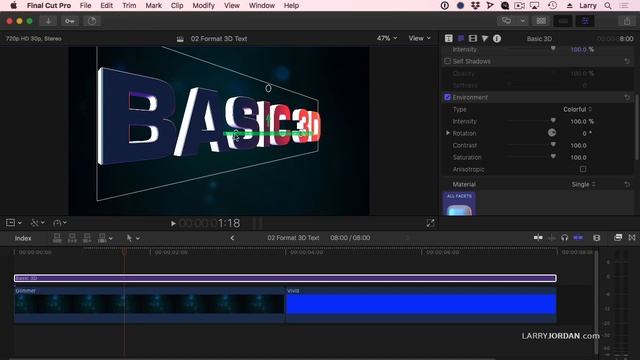The height and width of the screenshot is (360, 640).
Task: Adjust the Saturation slider handle
Action: [553, 156]
